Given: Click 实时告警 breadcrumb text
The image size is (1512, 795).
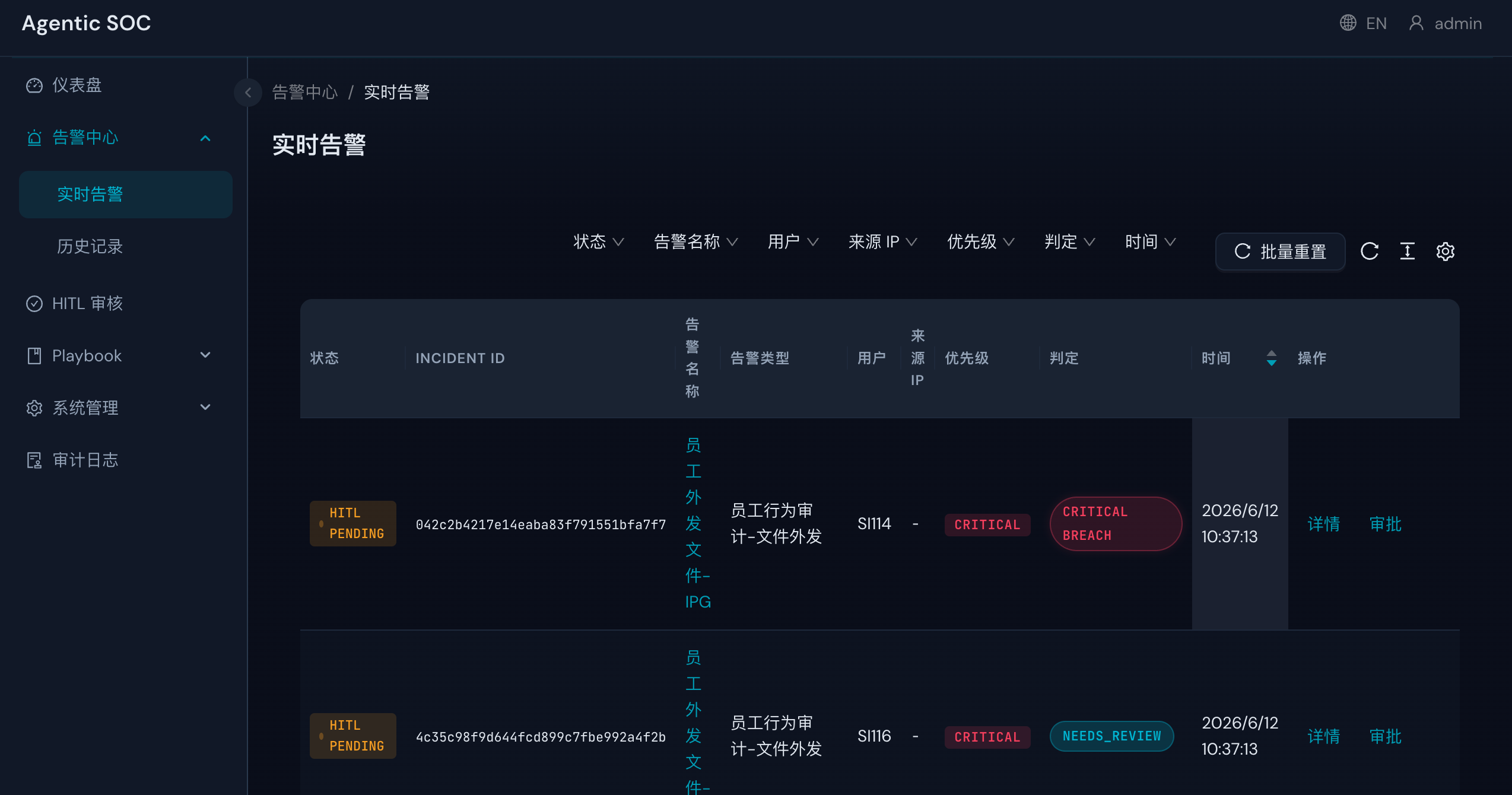Looking at the screenshot, I should (397, 93).
